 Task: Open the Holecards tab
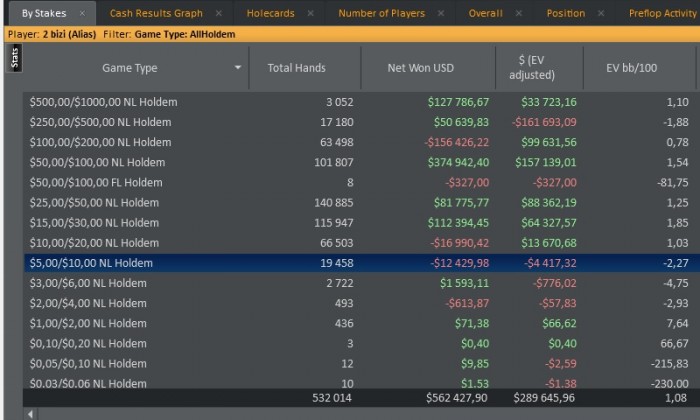(x=270, y=14)
